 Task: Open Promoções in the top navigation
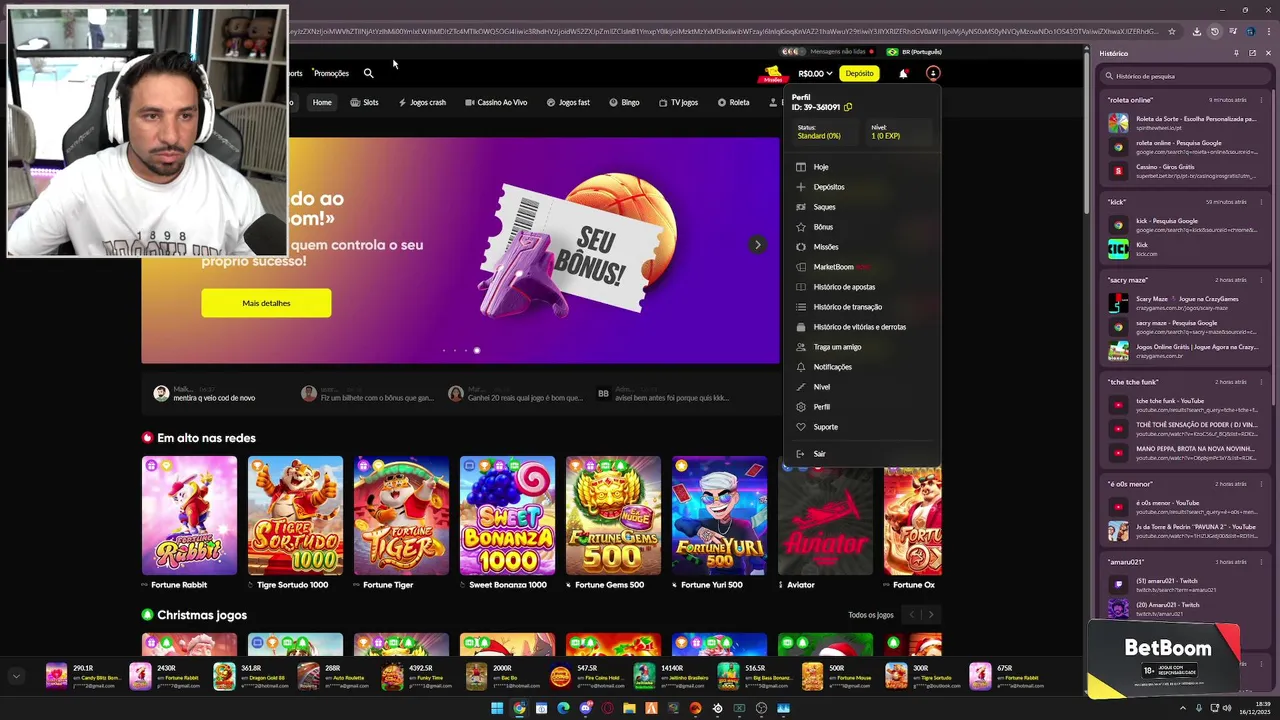click(331, 73)
